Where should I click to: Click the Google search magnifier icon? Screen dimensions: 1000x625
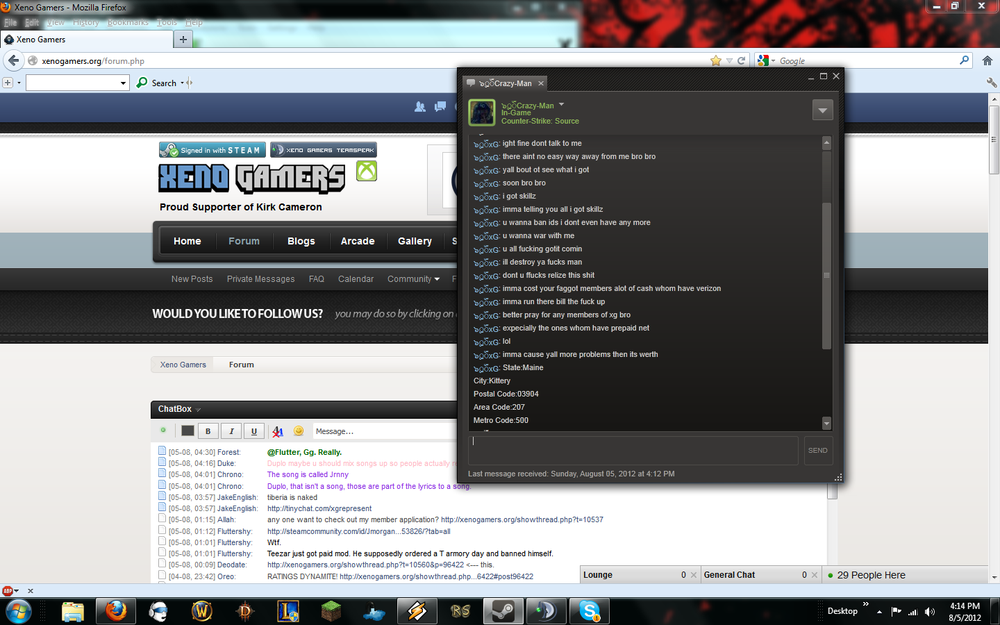964,61
